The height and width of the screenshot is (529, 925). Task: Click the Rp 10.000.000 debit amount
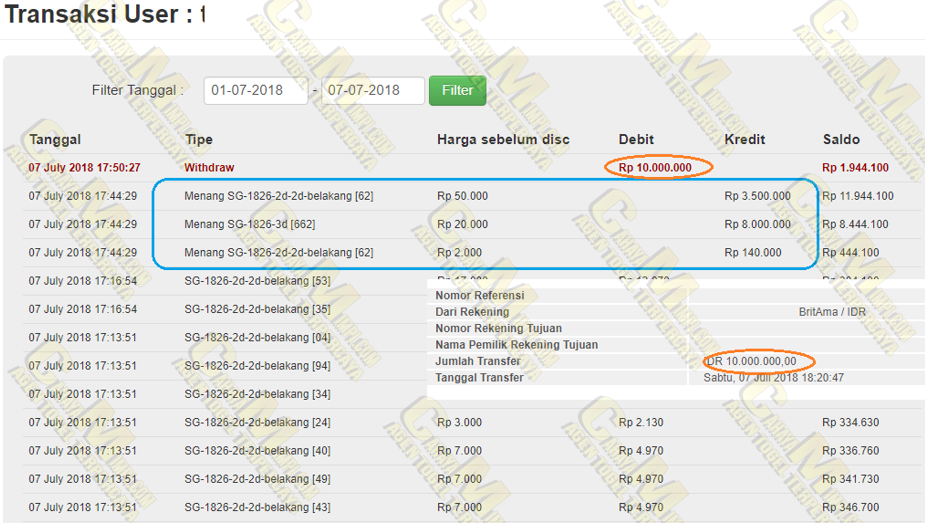tap(655, 168)
